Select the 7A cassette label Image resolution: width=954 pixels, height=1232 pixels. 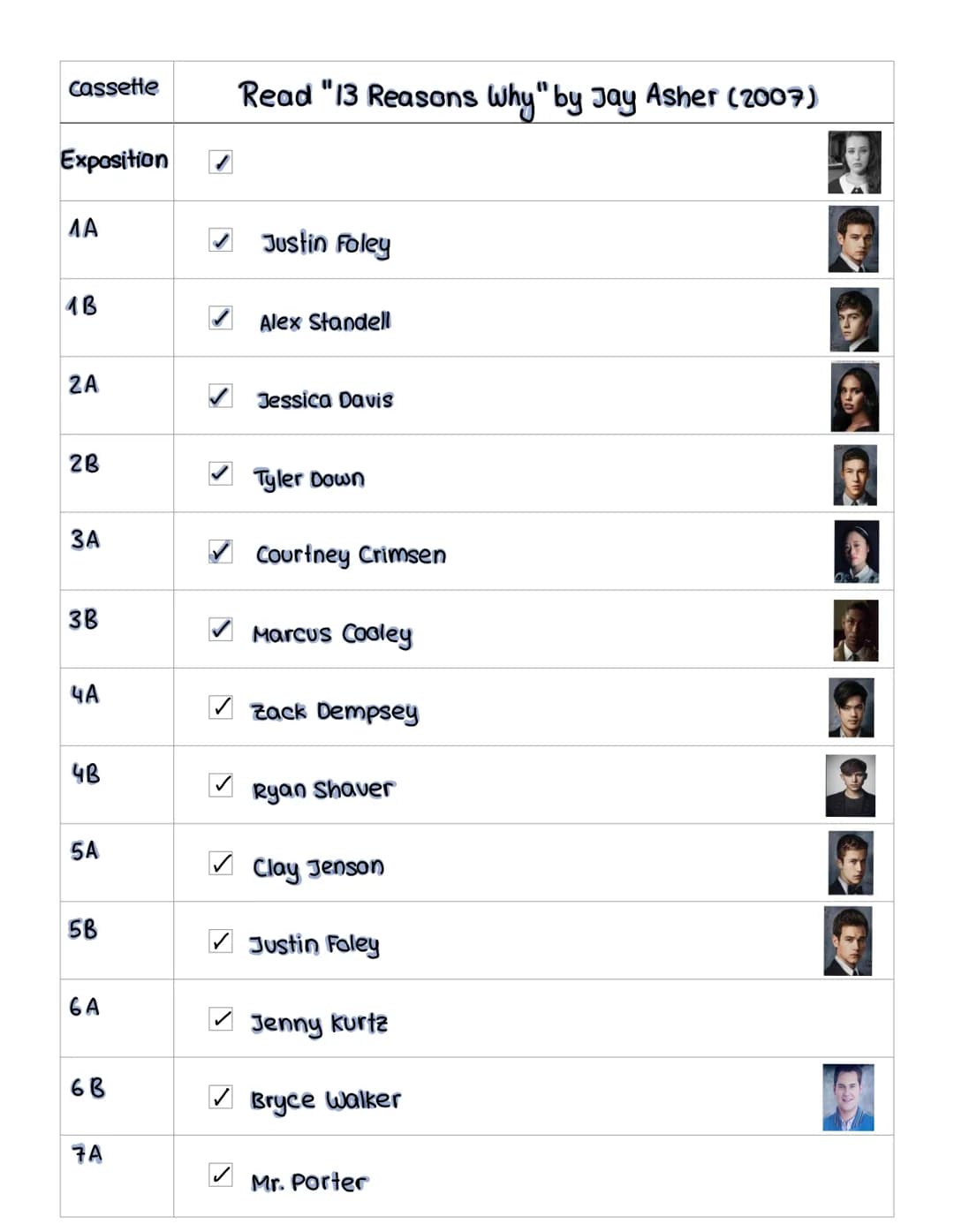coord(87,1153)
